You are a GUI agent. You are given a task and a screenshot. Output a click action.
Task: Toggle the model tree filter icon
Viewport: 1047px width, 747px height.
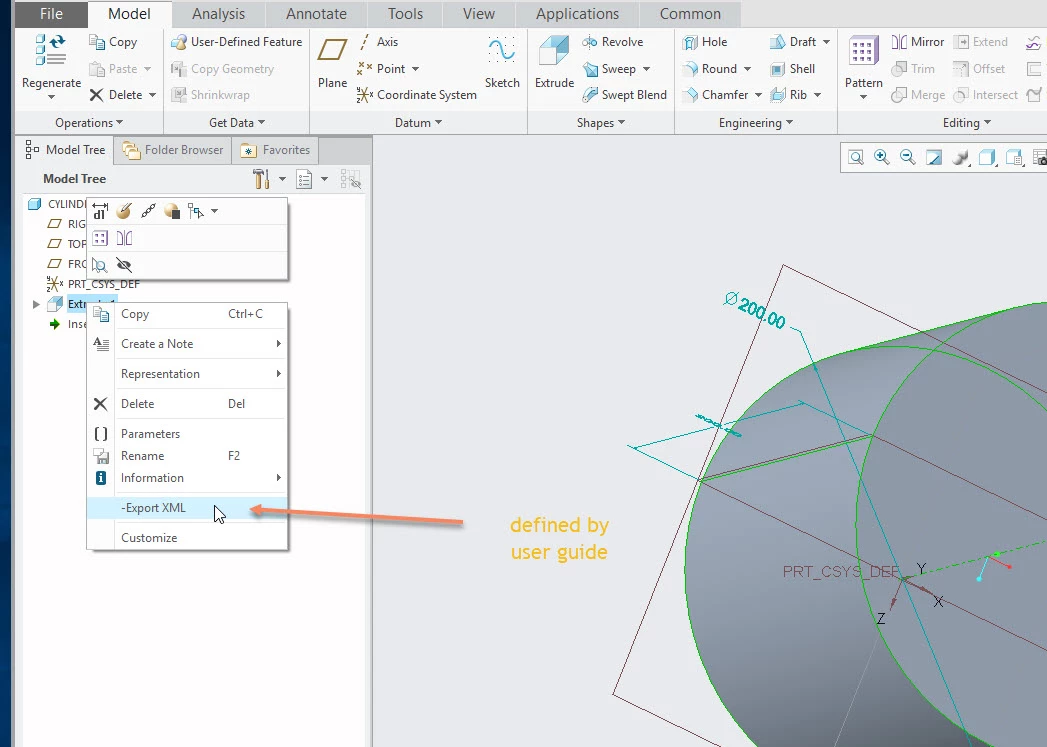(x=351, y=179)
